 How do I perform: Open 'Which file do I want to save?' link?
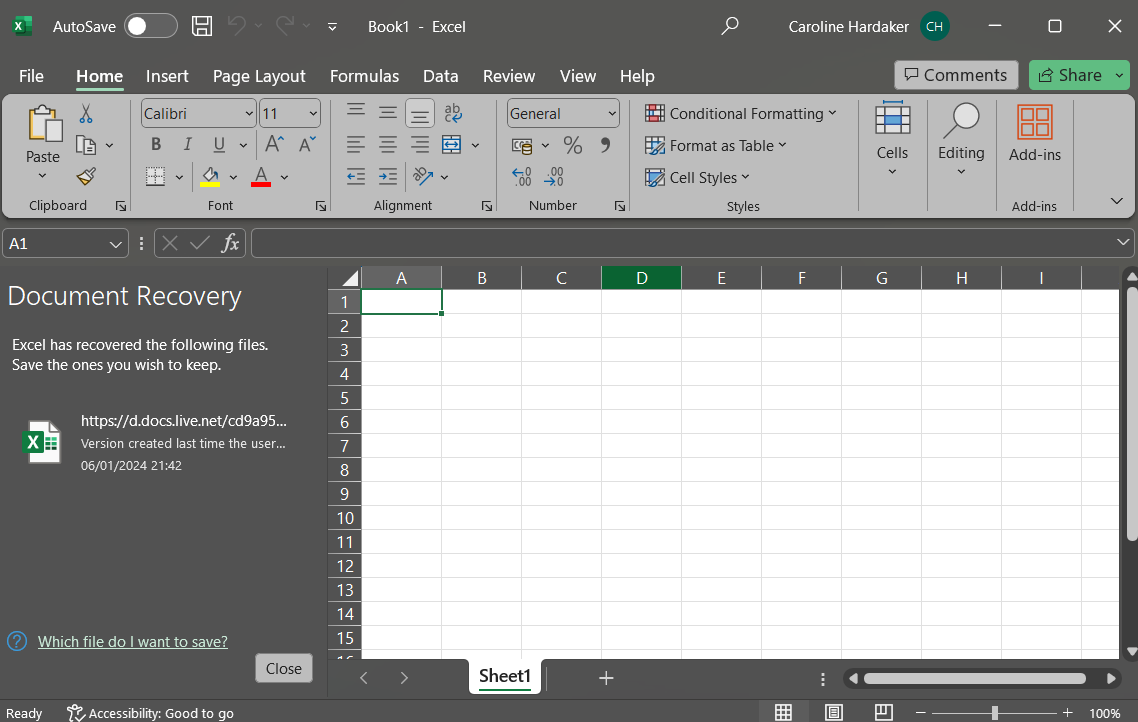133,642
